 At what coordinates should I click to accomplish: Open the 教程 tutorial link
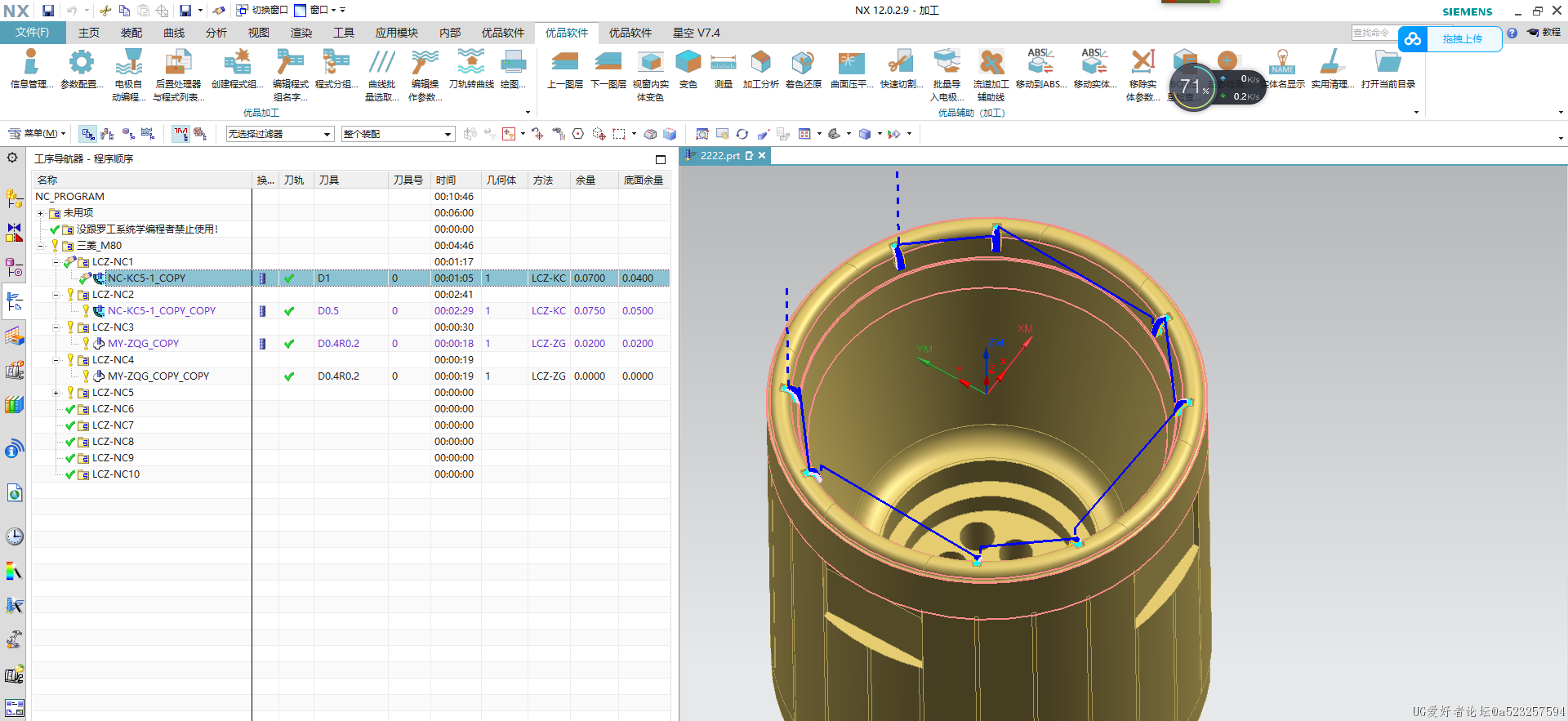[x=1544, y=33]
